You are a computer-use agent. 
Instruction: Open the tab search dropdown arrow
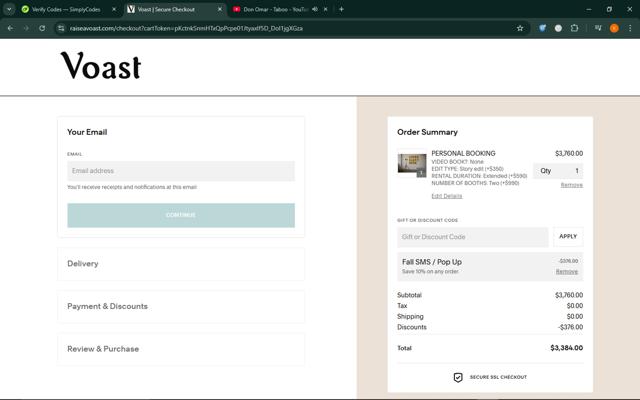[9, 9]
